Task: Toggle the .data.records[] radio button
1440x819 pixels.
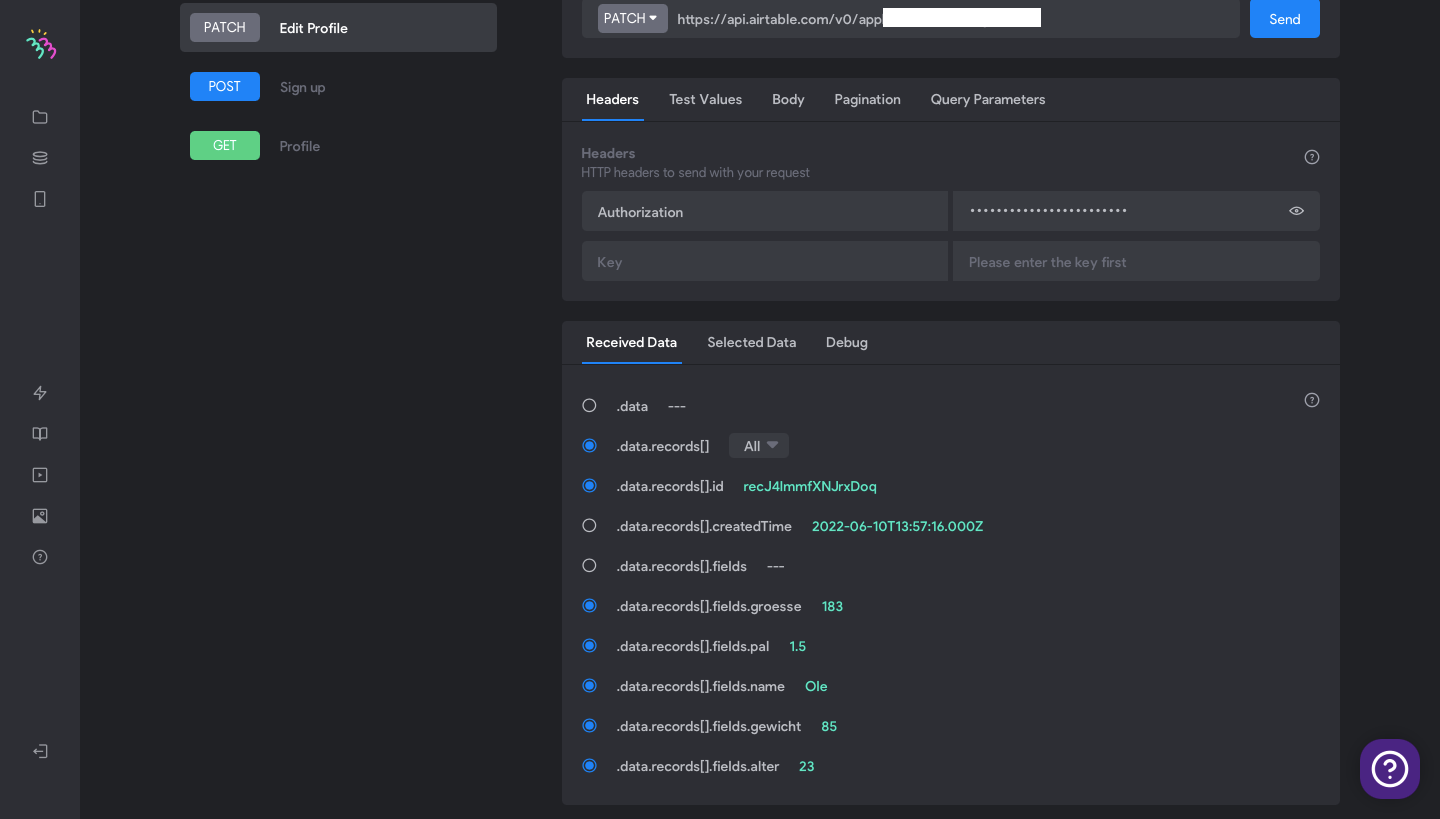Action: coord(589,445)
